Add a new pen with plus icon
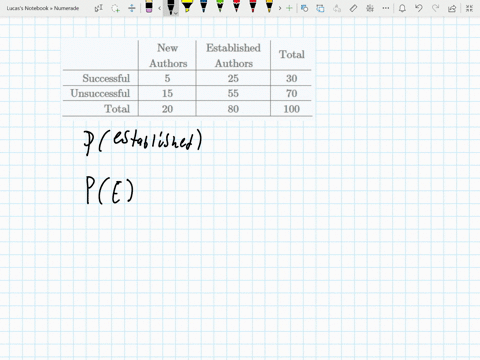480x360 pixels. pos(289,8)
